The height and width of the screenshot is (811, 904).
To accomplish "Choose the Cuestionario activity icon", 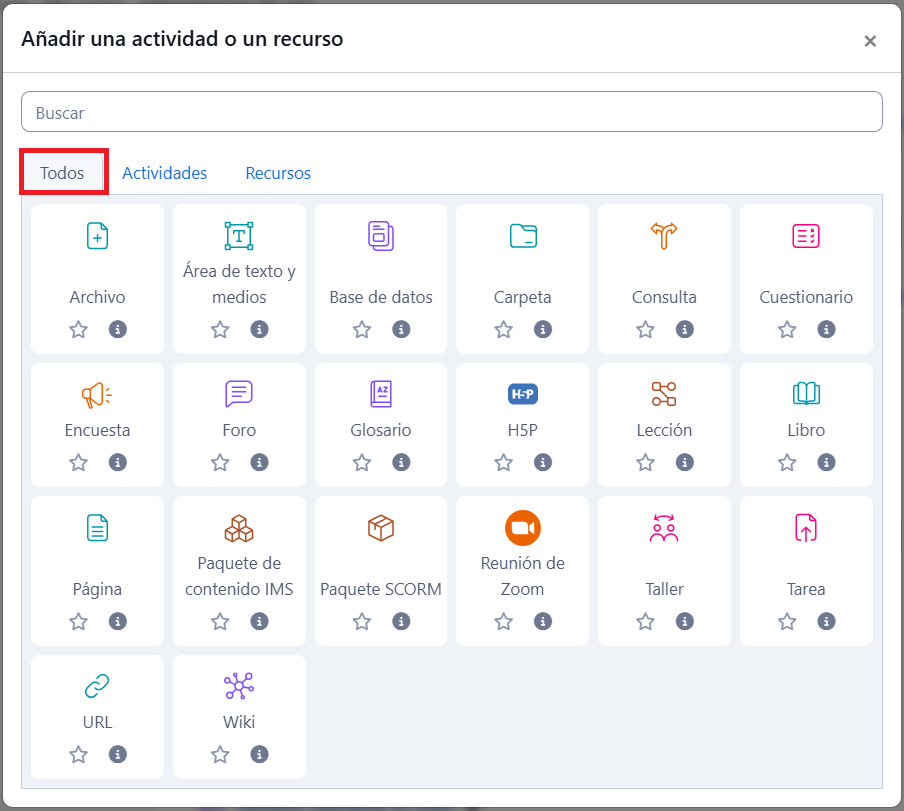I will pyautogui.click(x=805, y=236).
